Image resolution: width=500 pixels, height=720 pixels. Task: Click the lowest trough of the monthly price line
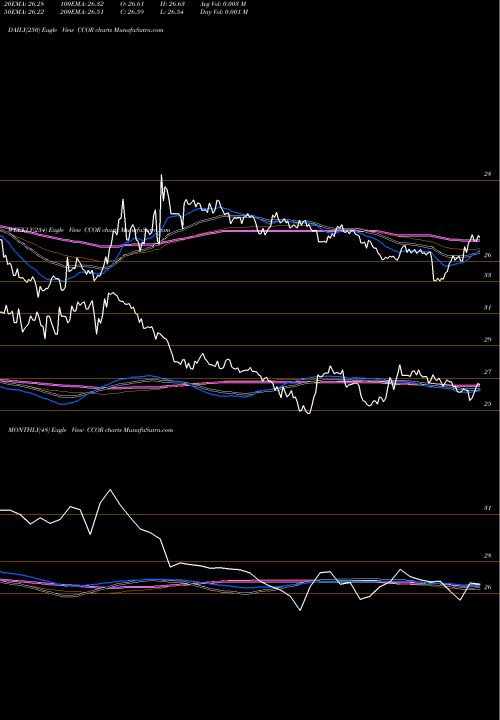pyautogui.click(x=300, y=610)
